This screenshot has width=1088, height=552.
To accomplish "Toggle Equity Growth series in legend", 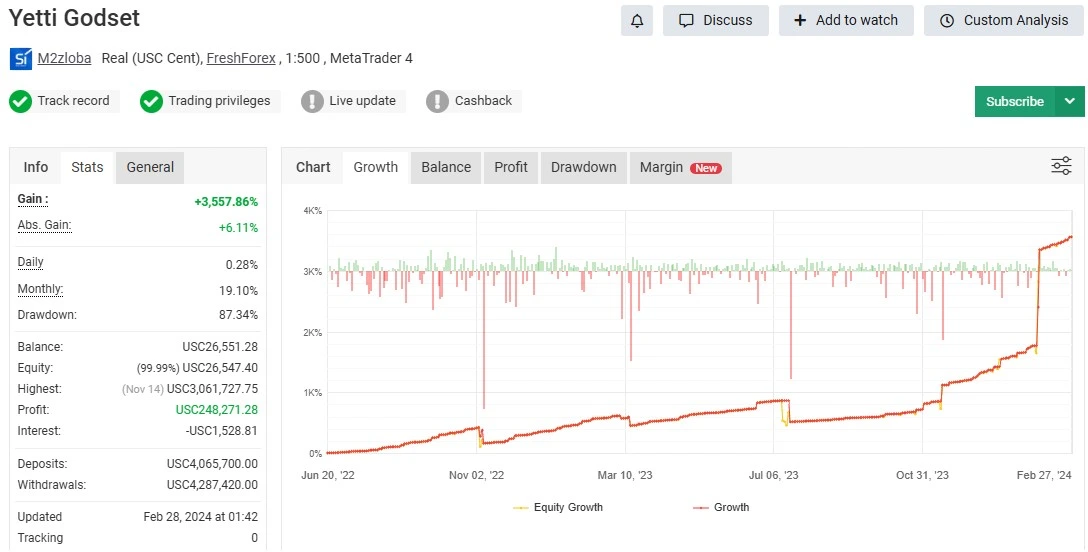I will 559,507.
